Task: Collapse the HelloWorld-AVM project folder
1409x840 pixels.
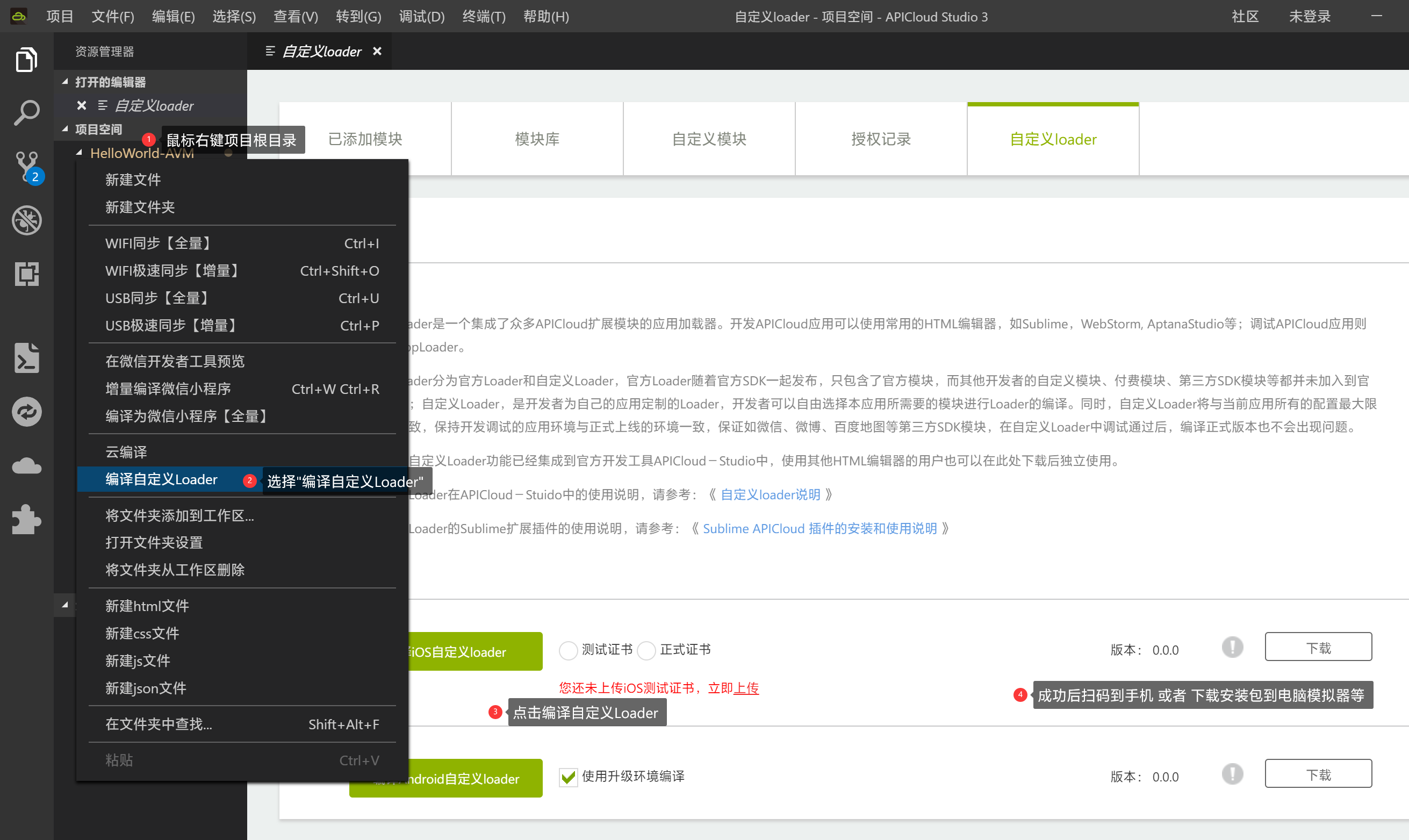Action: [79, 153]
